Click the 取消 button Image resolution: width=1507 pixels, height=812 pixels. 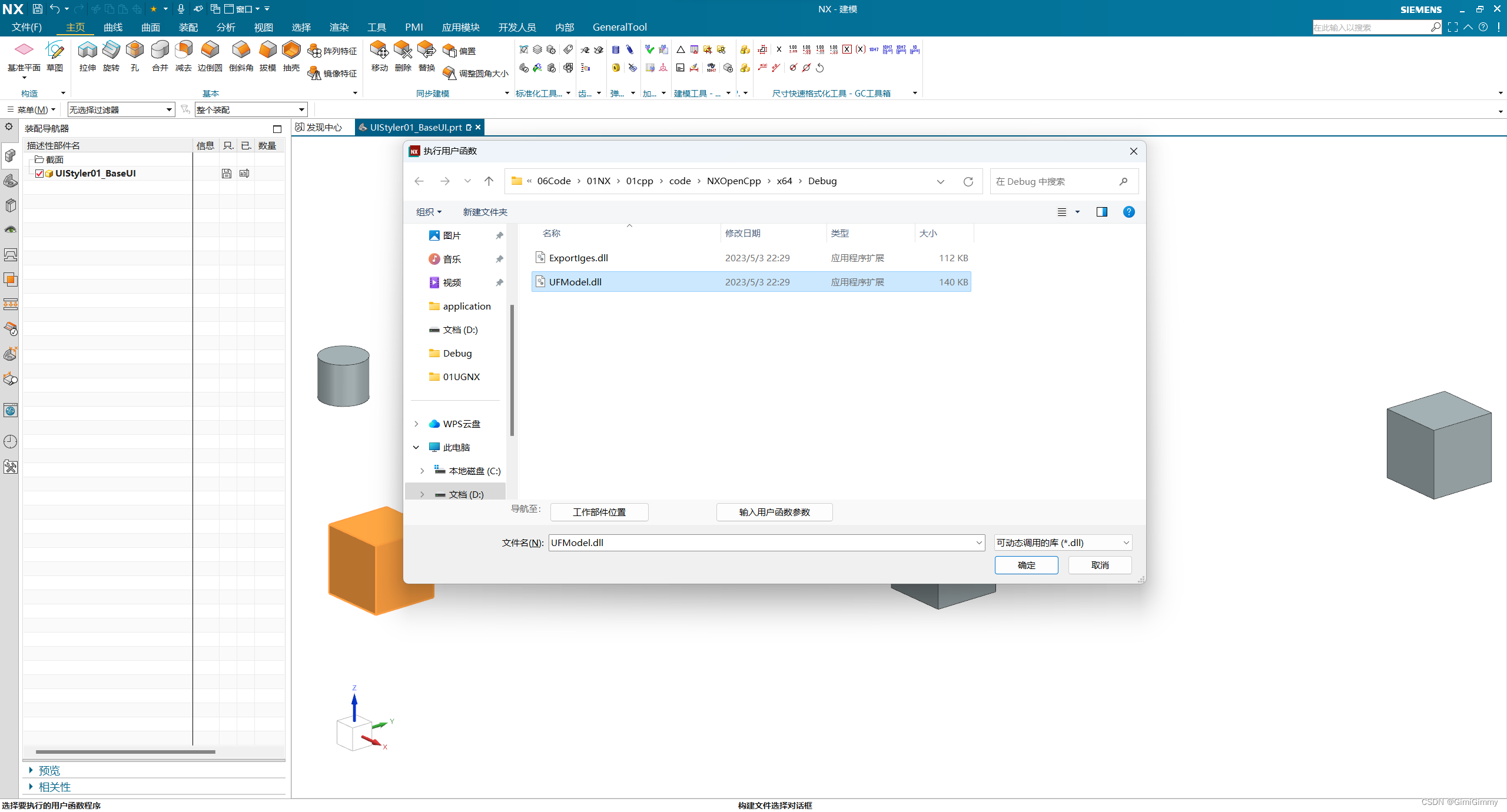pyautogui.click(x=1100, y=565)
